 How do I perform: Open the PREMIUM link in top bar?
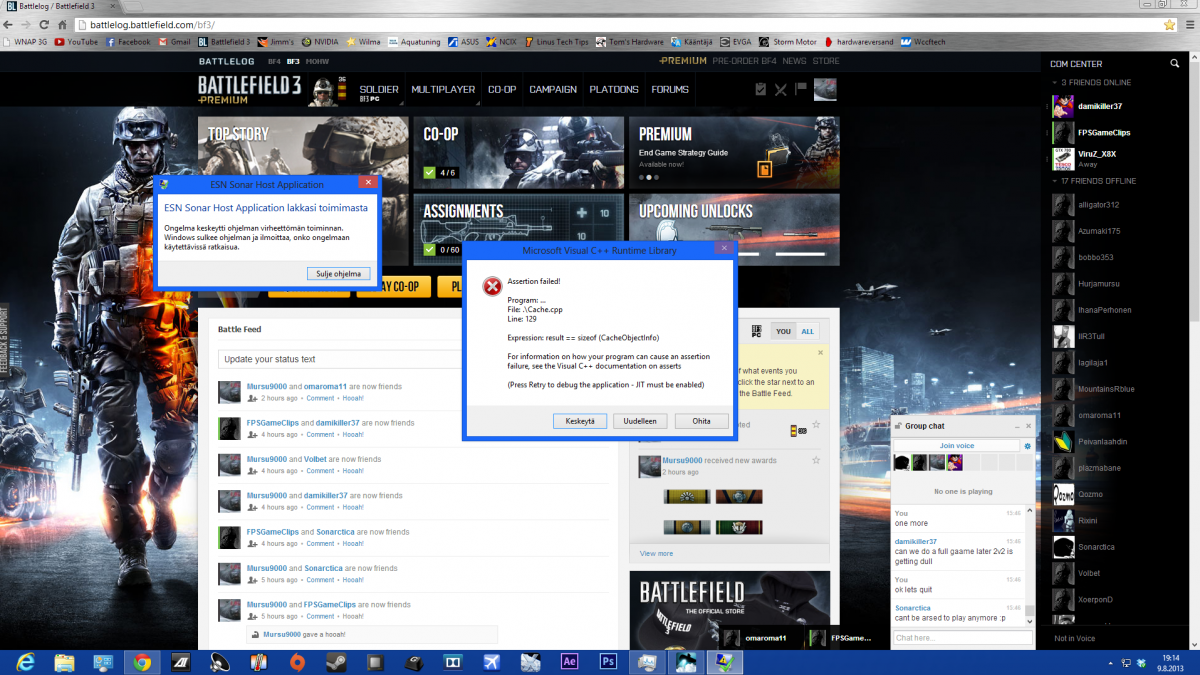(x=683, y=61)
